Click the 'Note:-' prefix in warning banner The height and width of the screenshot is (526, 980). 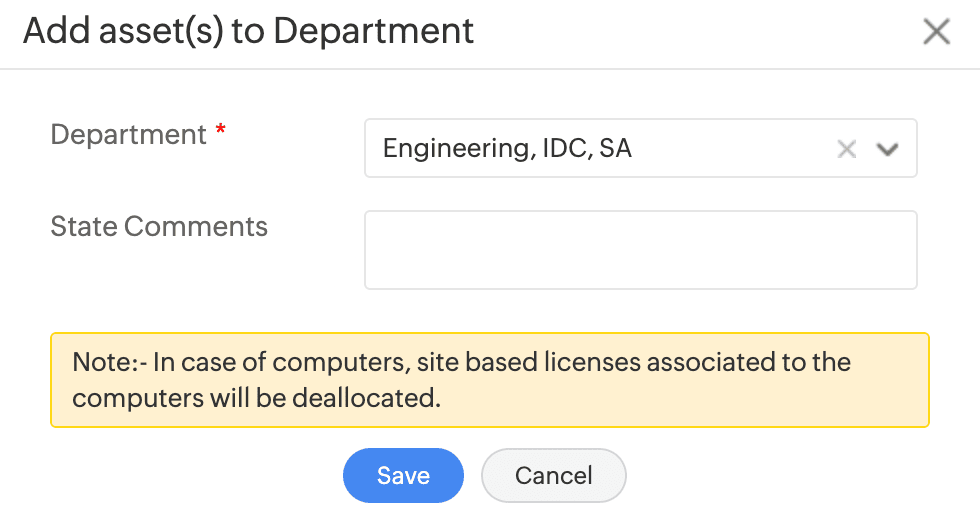coord(109,362)
